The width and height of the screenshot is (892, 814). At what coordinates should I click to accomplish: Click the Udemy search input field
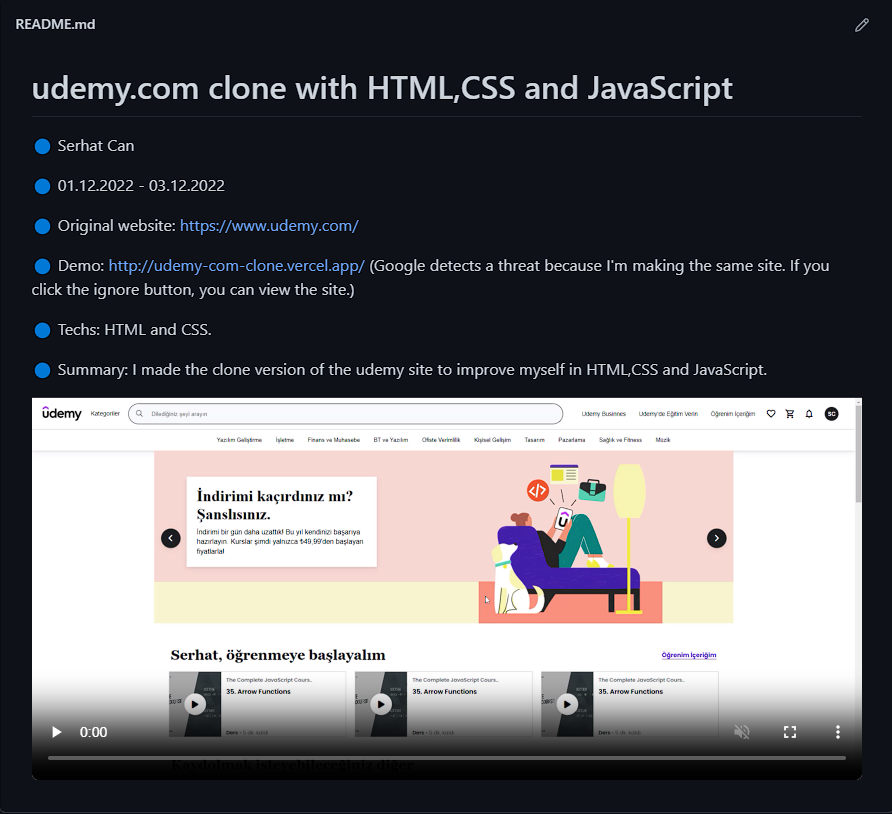[346, 414]
